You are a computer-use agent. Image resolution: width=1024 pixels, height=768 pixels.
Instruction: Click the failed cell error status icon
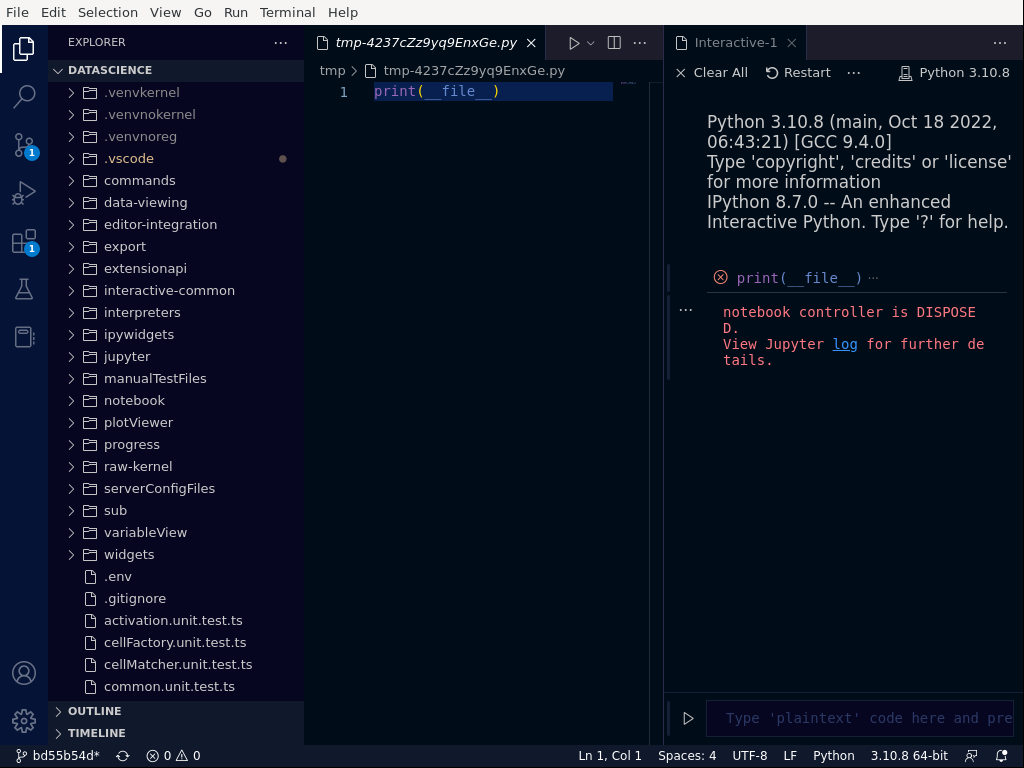(720, 278)
